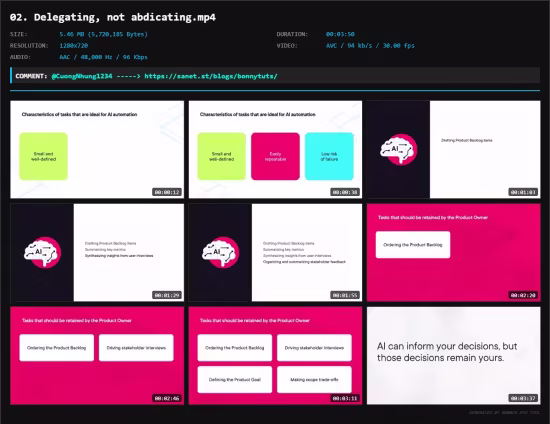The width and height of the screenshot is (550, 424).
Task: Select the video value 'AVC / 94 kb/s / 30.00 fps'
Action: pyautogui.click(x=370, y=46)
